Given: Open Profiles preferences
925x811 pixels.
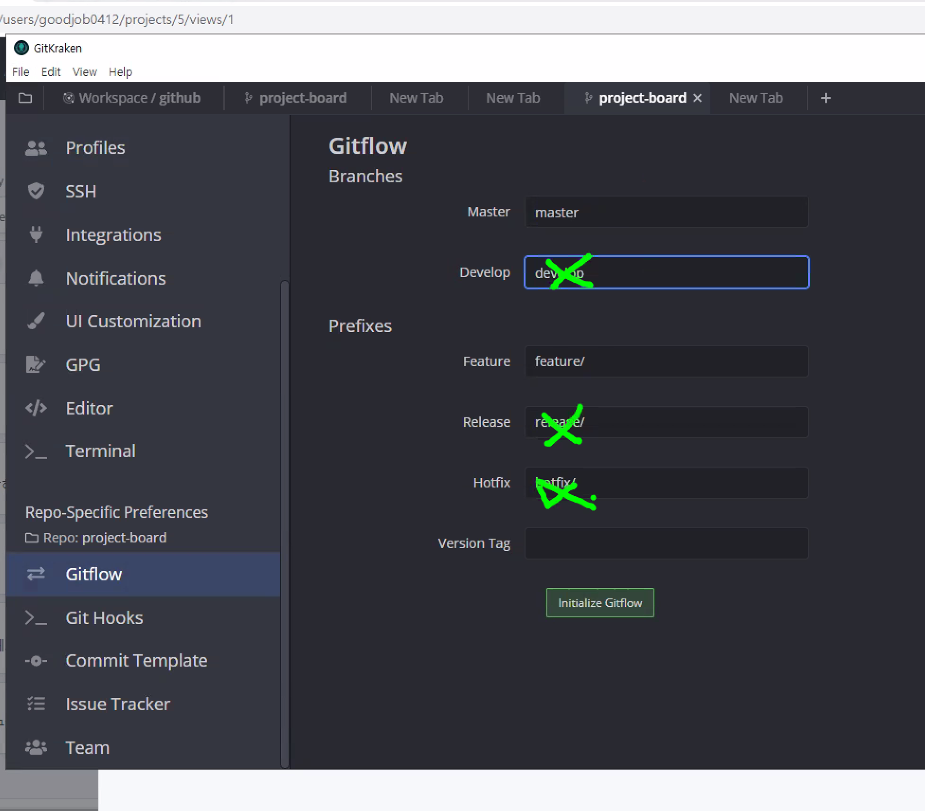Looking at the screenshot, I should pos(143,148).
